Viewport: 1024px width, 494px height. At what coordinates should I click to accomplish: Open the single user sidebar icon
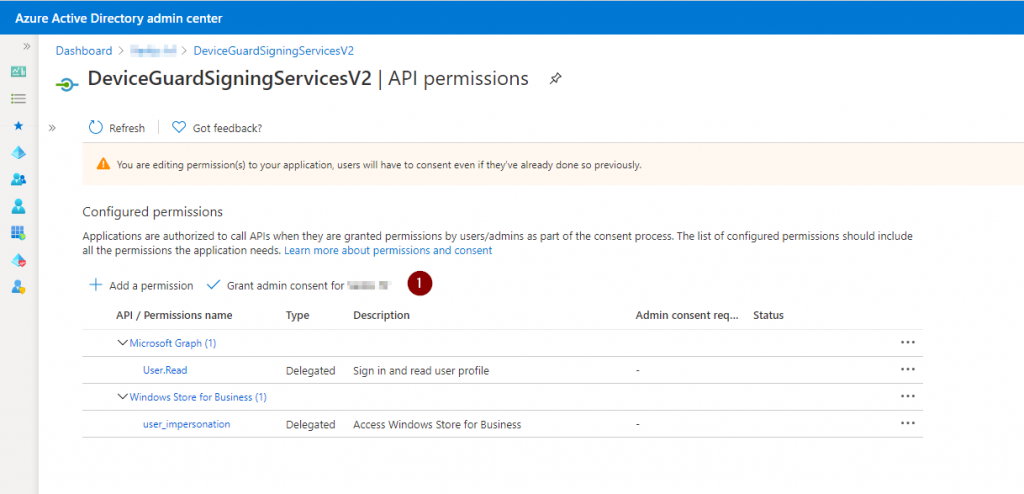(x=19, y=206)
